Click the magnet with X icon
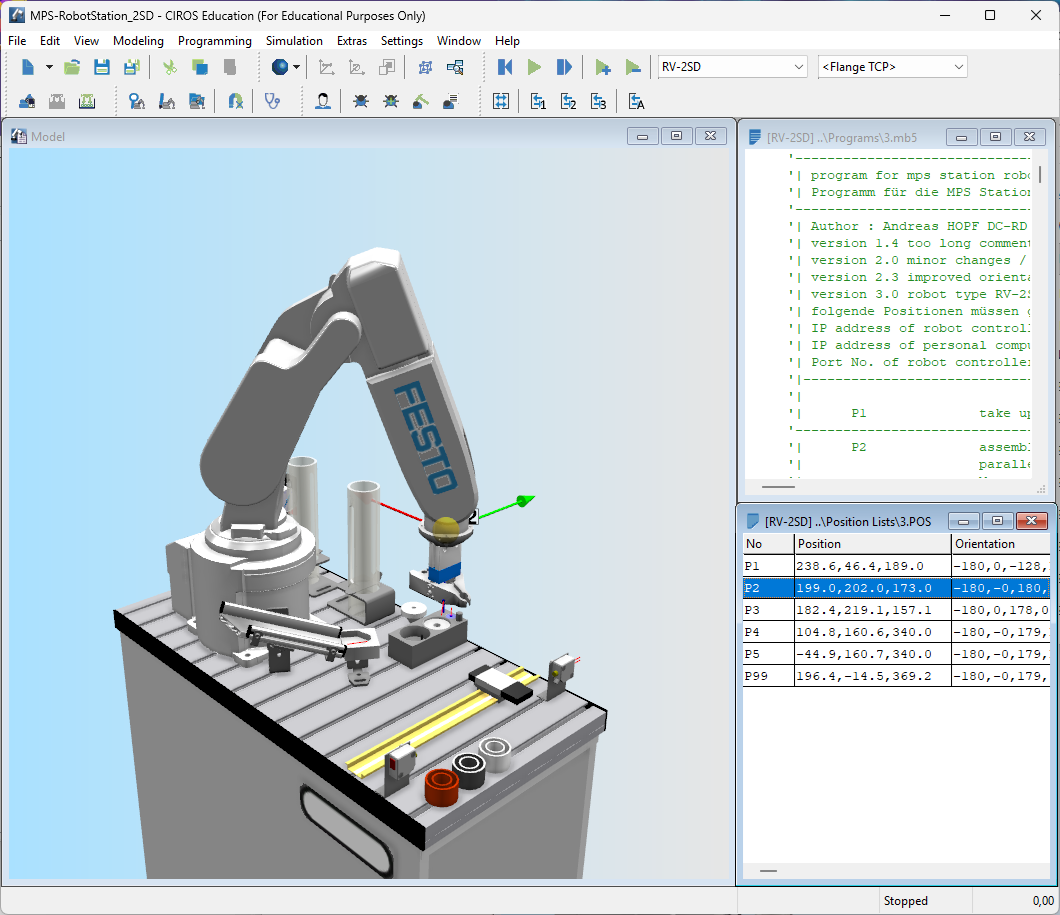Viewport: 1060px width, 915px height. pos(235,101)
